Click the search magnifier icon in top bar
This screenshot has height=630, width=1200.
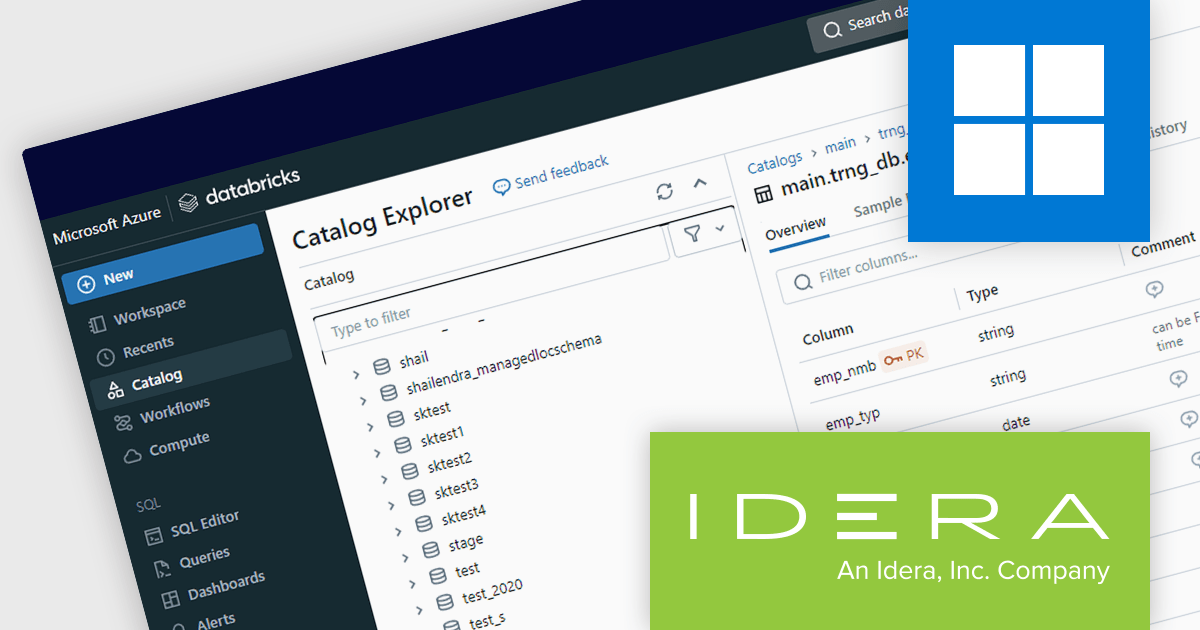point(832,31)
